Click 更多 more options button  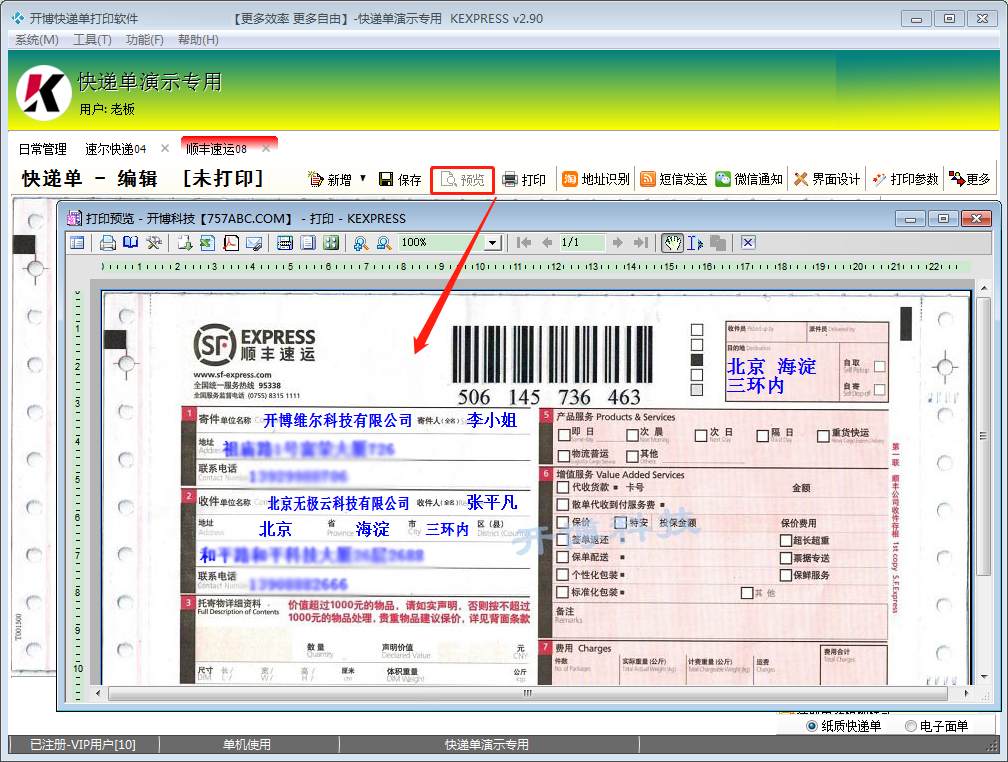click(x=970, y=179)
